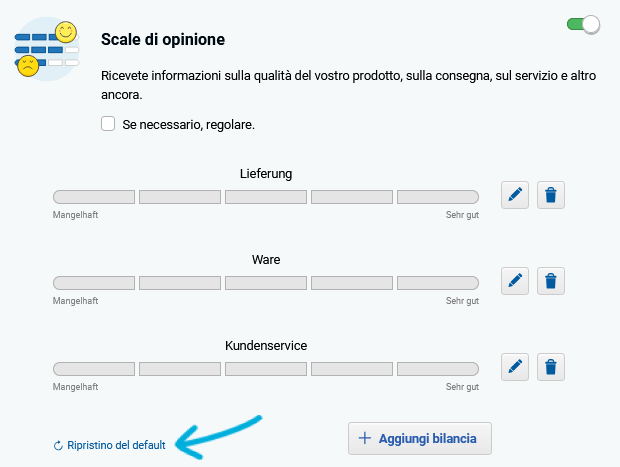
Task: Click the 'Aggiungi bilancia' button
Action: pyautogui.click(x=420, y=439)
